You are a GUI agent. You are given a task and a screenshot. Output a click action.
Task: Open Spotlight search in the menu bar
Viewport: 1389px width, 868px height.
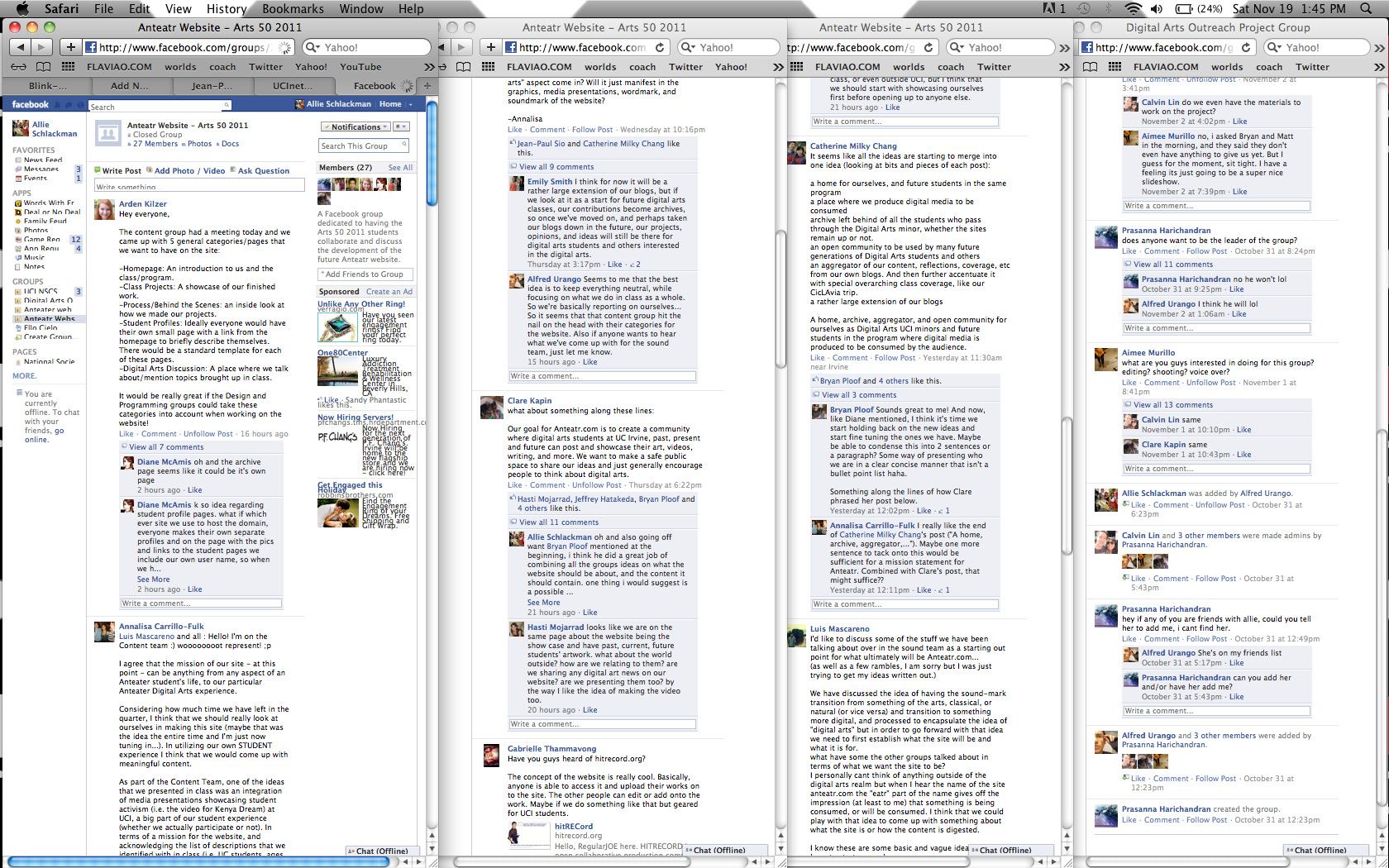point(1364,8)
